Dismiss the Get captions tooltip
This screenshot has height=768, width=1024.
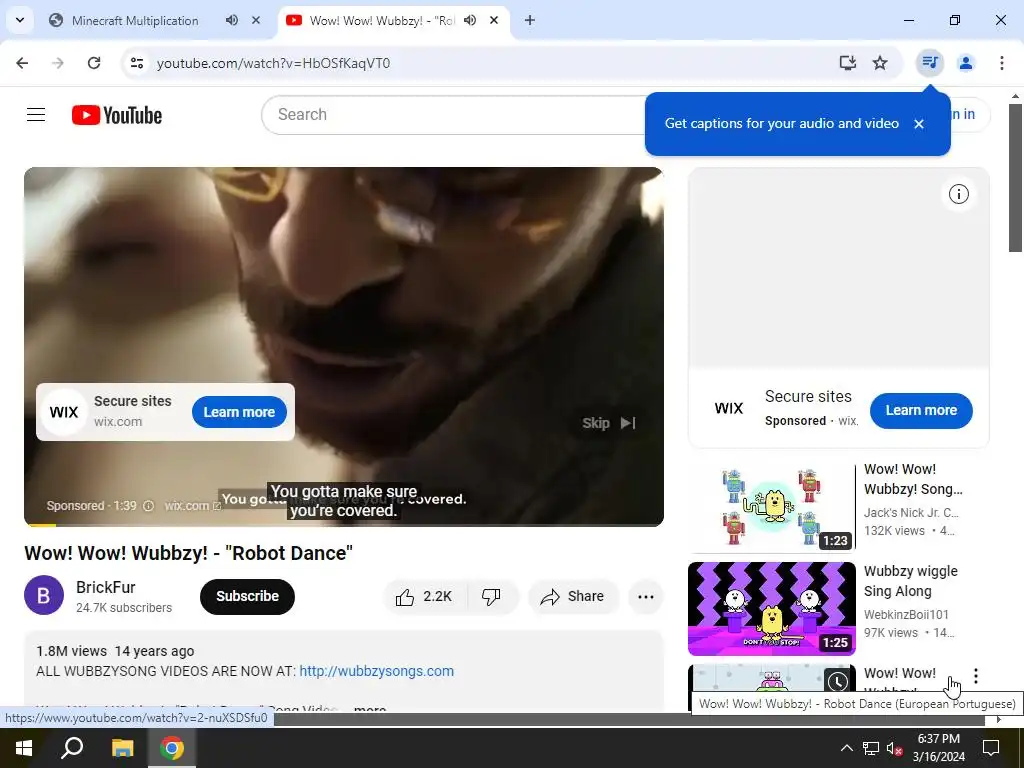click(x=919, y=123)
